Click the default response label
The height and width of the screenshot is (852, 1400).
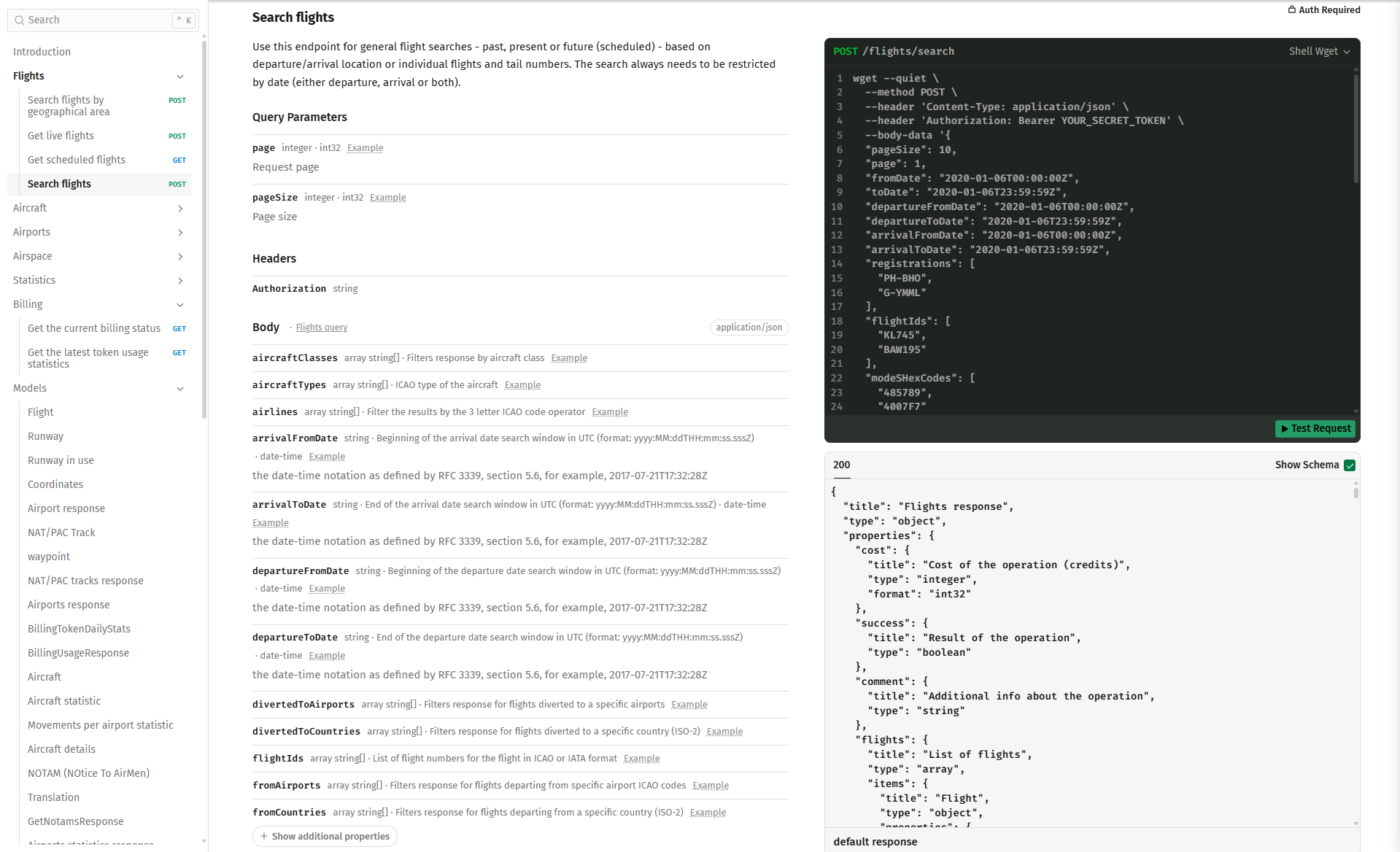pos(875,842)
